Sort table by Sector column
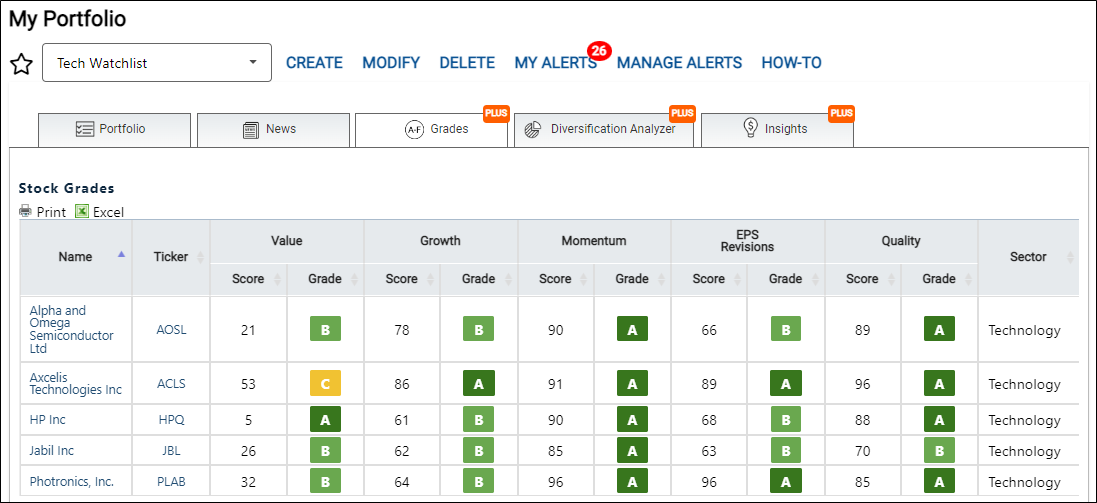This screenshot has height=503, width=1097. coord(1028,257)
